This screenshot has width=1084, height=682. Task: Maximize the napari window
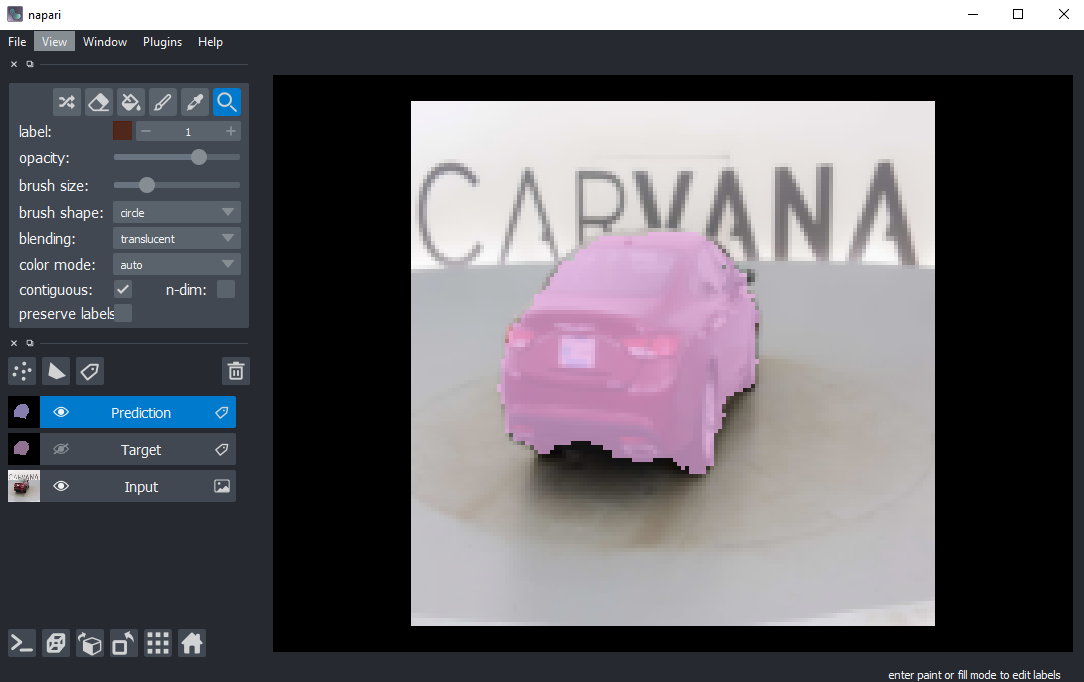pos(1018,15)
